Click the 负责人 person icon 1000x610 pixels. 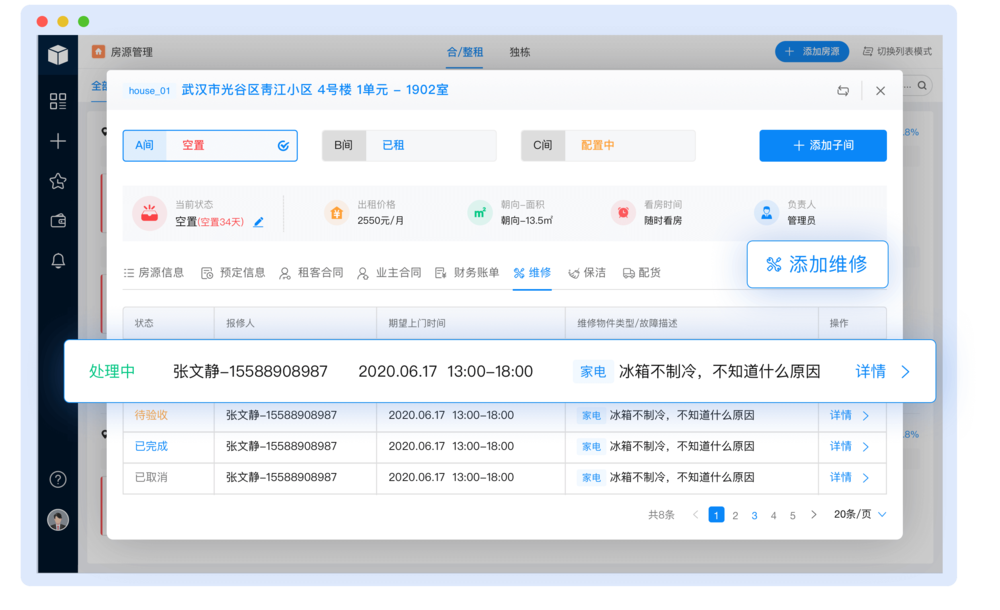pyautogui.click(x=767, y=212)
